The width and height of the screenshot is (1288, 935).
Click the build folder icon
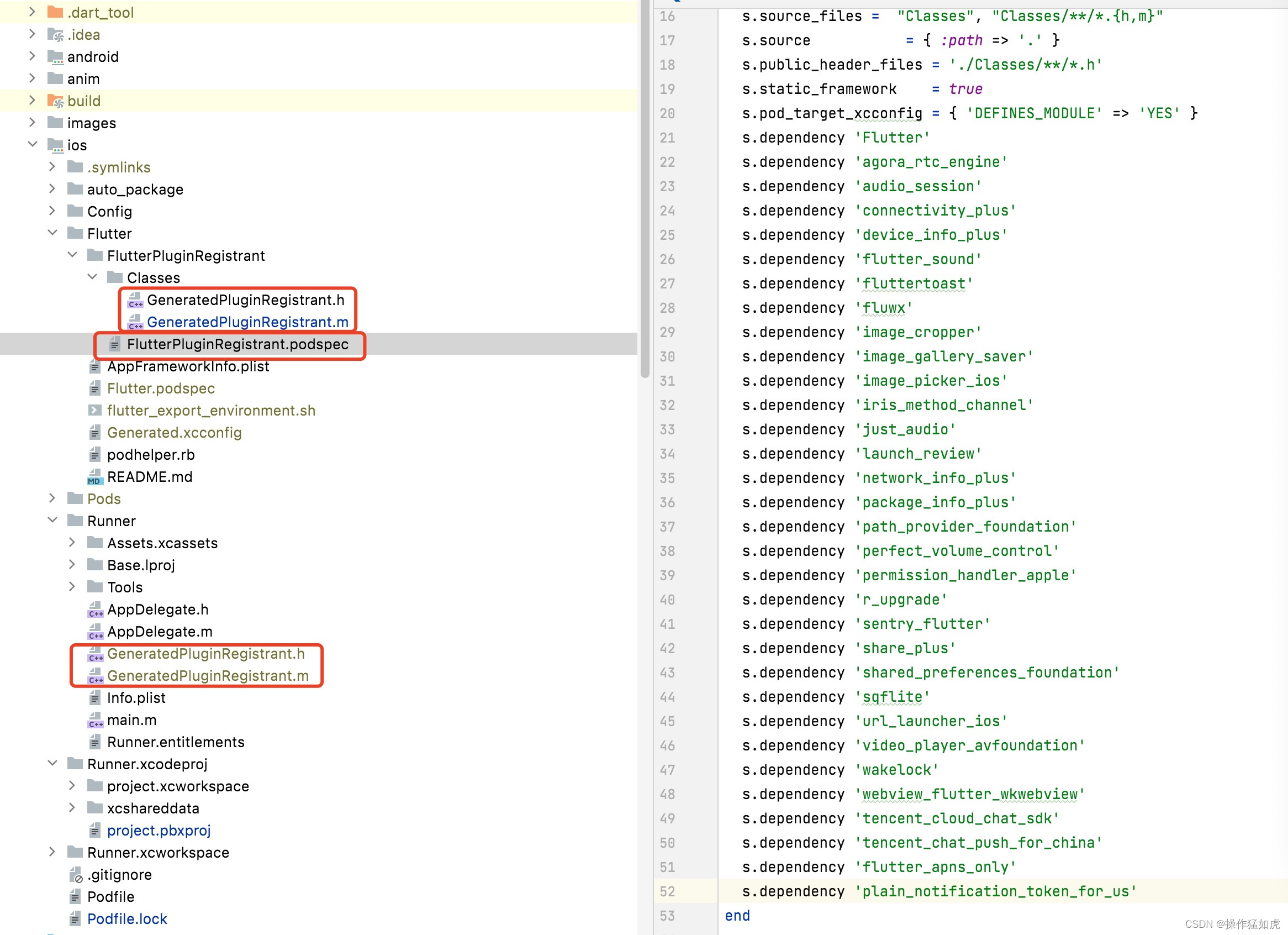55,101
